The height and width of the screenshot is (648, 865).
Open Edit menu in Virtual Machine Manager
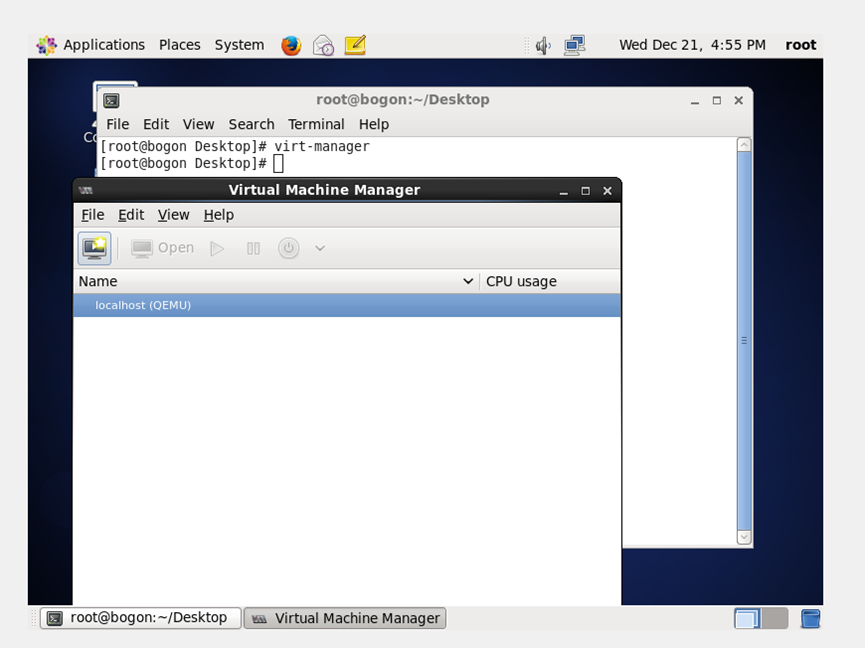(131, 215)
